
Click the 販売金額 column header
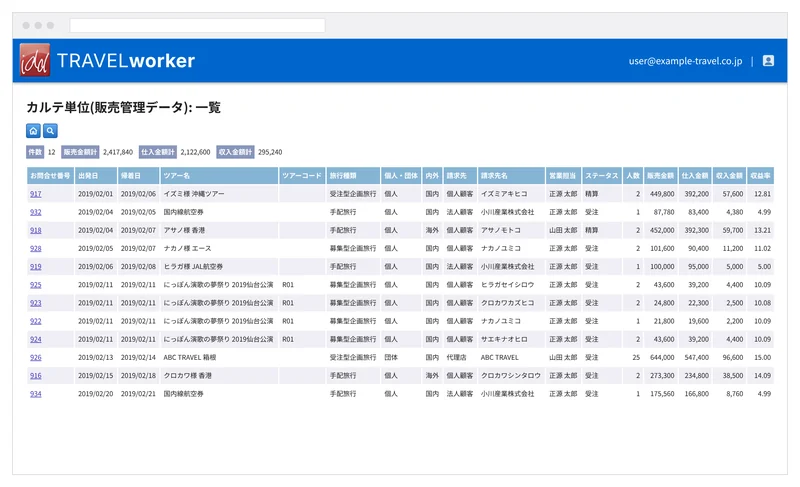(x=661, y=175)
